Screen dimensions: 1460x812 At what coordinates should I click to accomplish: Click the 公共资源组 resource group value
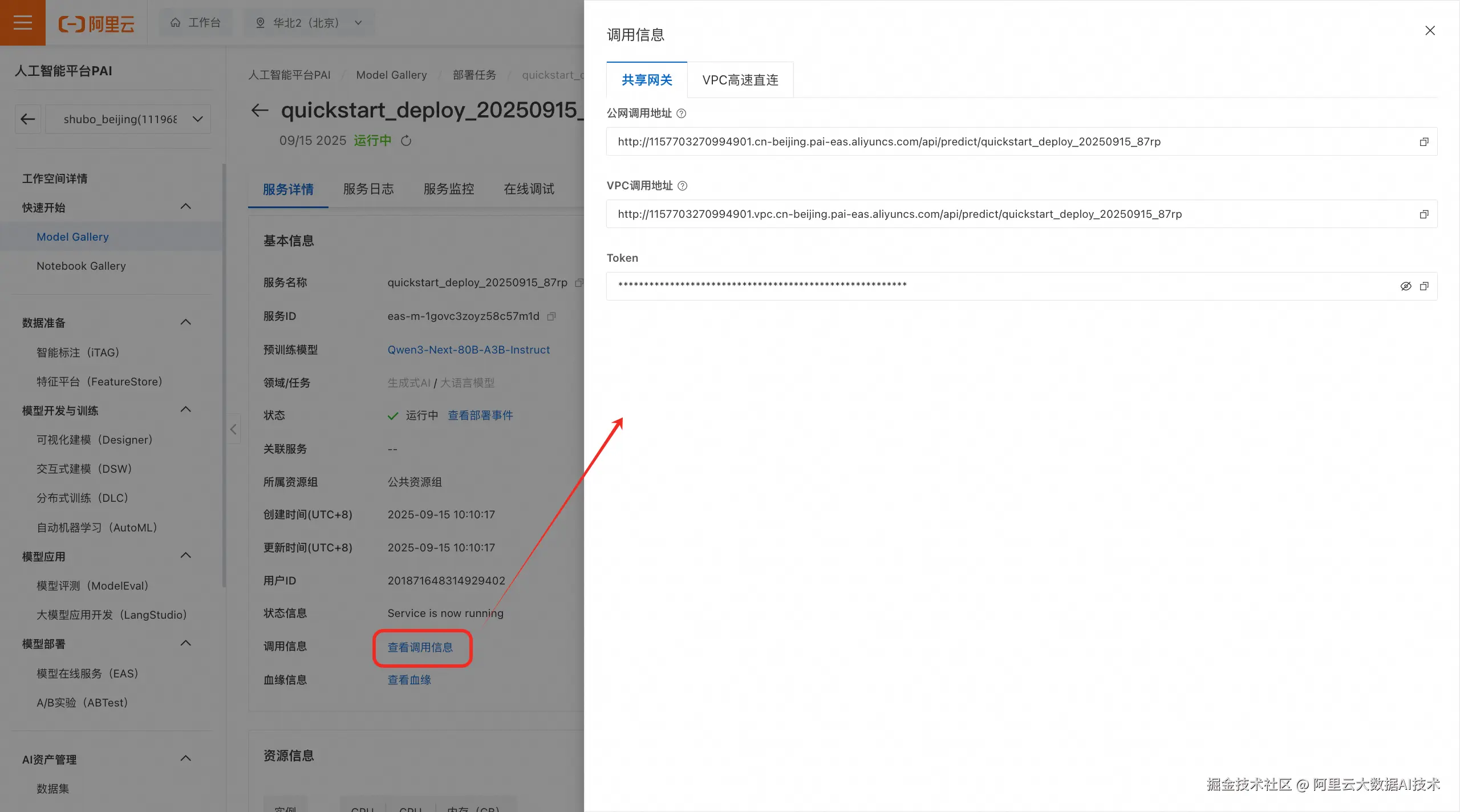pos(415,482)
